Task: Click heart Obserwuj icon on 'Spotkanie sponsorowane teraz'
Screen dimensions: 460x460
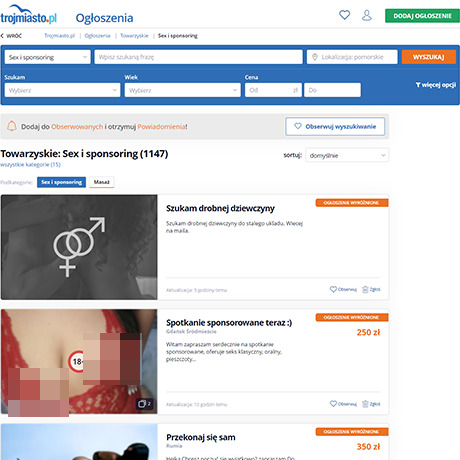Action: (333, 404)
